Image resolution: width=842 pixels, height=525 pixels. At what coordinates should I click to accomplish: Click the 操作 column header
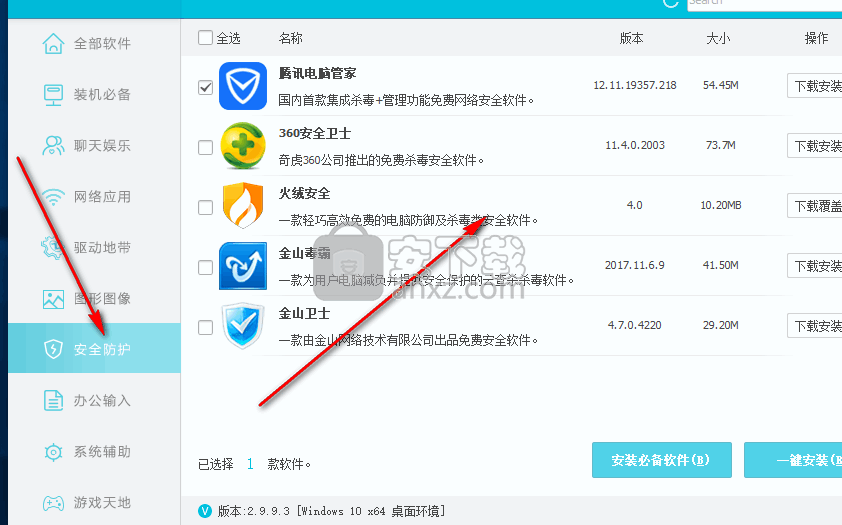pos(816,38)
